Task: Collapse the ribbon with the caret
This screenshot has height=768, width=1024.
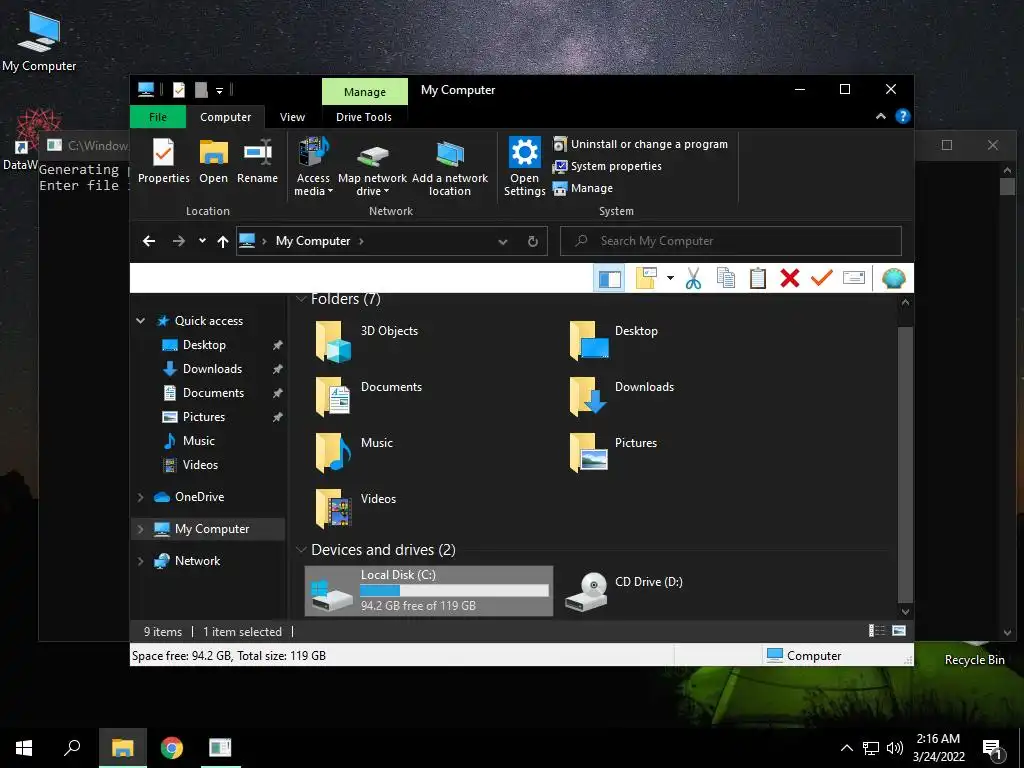Action: point(880,116)
